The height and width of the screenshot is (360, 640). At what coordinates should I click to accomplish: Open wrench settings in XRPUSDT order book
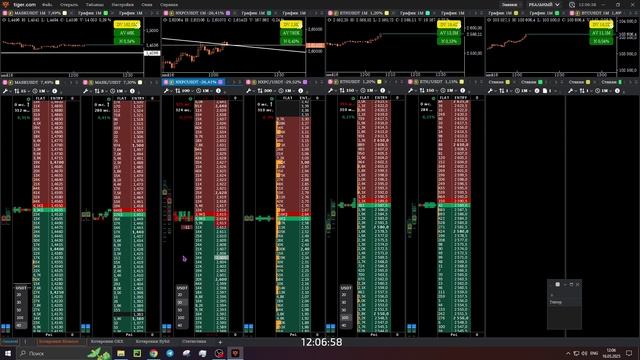pos(167,91)
